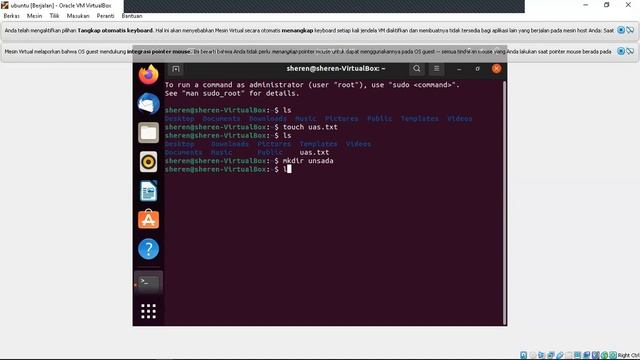Open the Berkas menu
The image size is (640, 360).
pyautogui.click(x=11, y=16)
